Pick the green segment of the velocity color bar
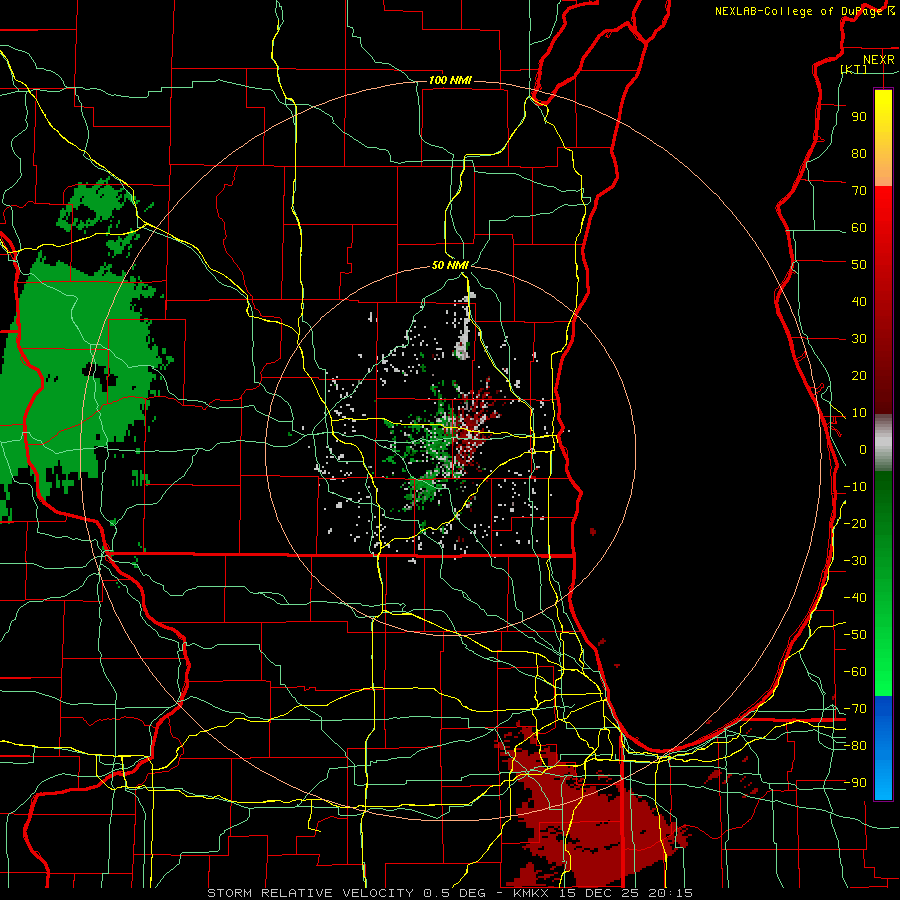The width and height of the screenshot is (900, 900). point(883,583)
